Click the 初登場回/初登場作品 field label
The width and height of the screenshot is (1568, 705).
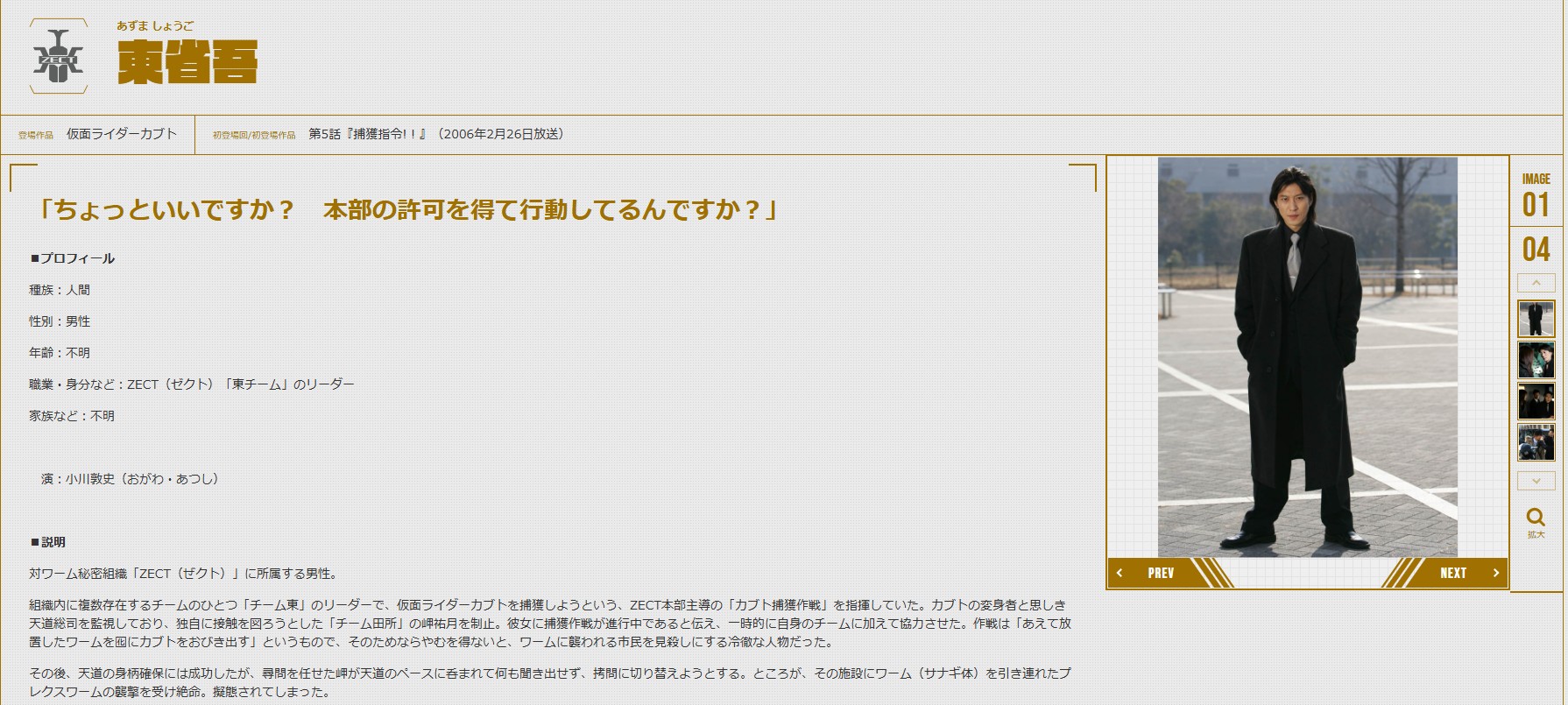[x=254, y=136]
